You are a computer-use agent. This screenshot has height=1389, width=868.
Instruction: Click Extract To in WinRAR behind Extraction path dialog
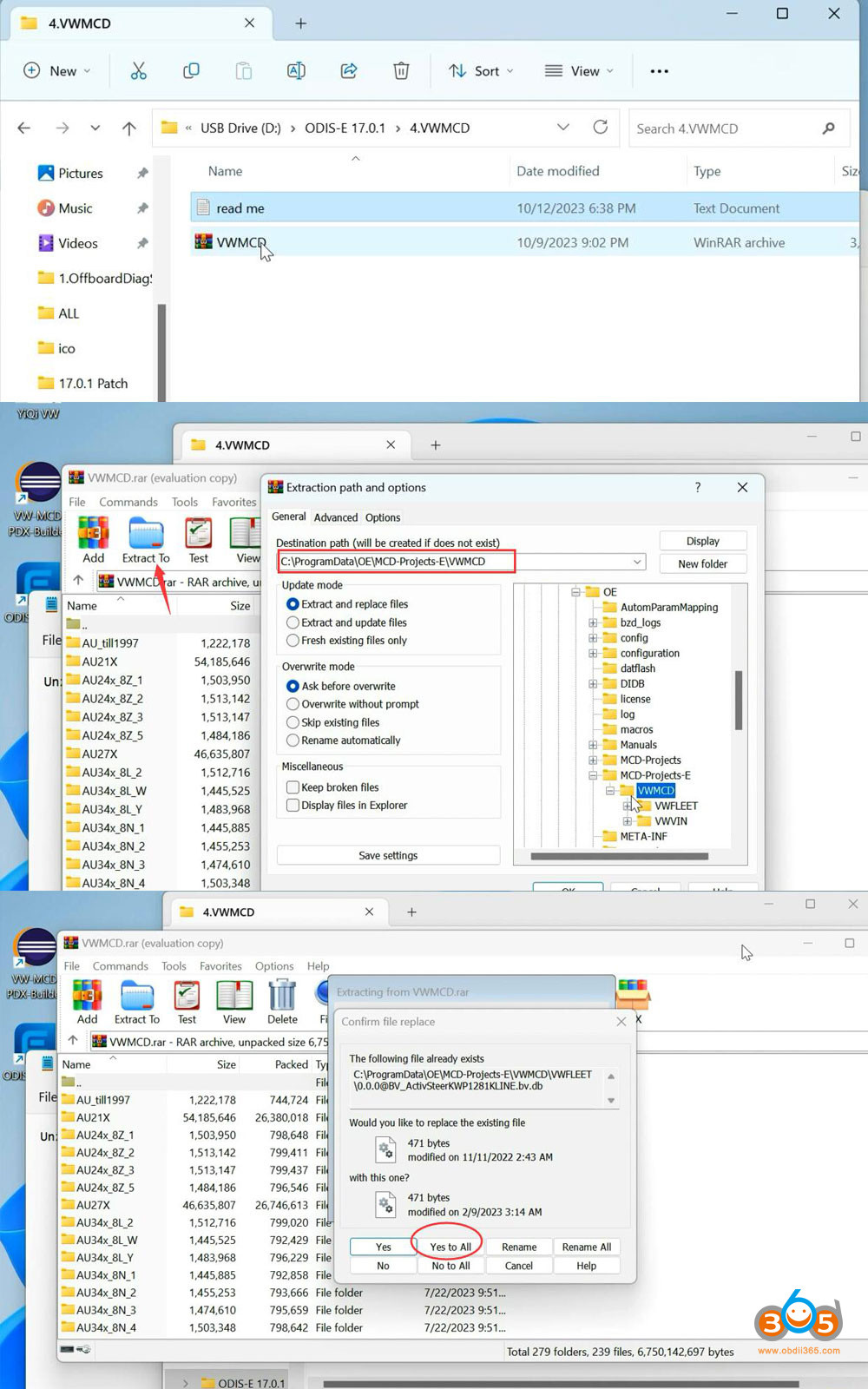click(146, 540)
